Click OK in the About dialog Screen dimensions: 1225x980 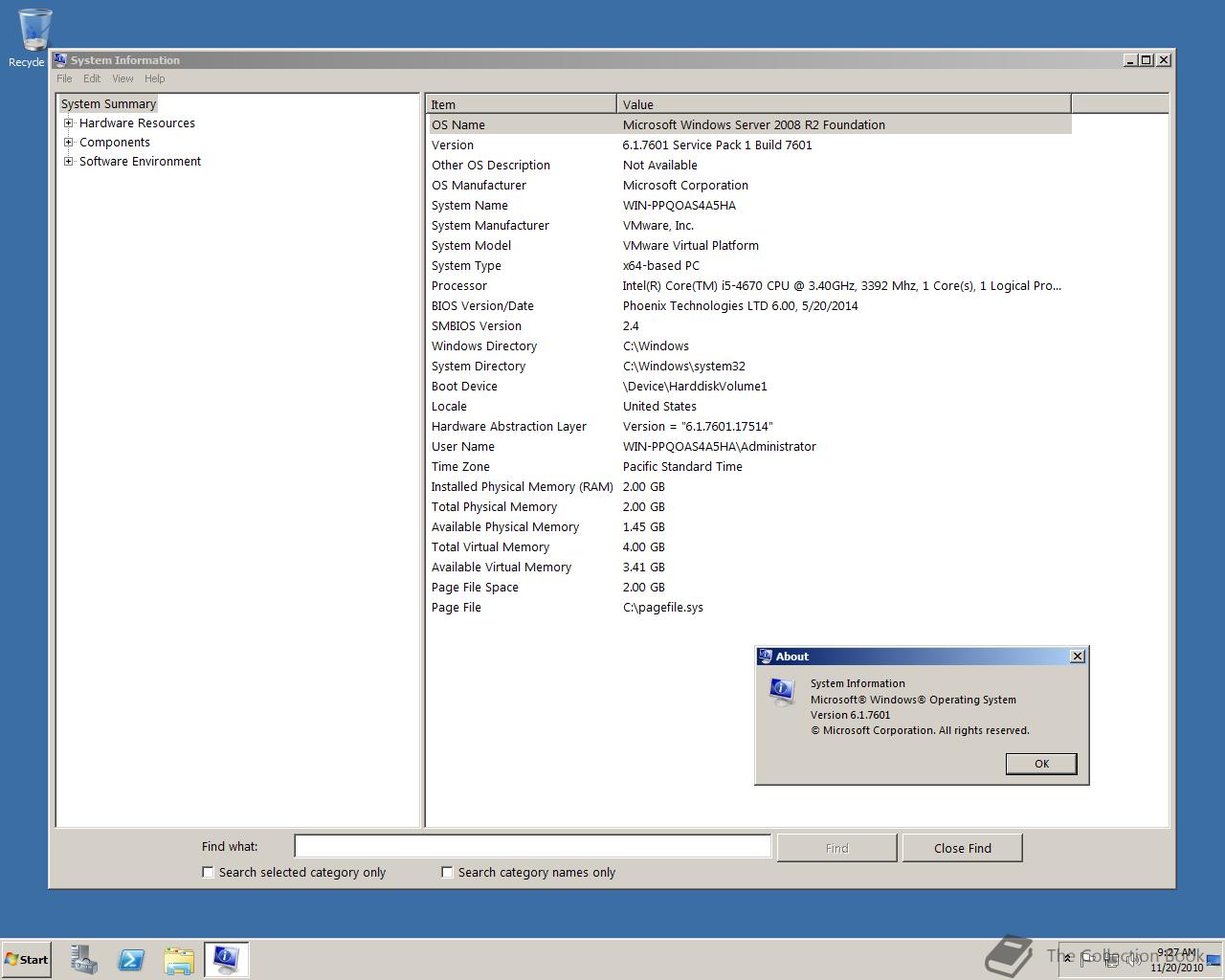[x=1041, y=764]
